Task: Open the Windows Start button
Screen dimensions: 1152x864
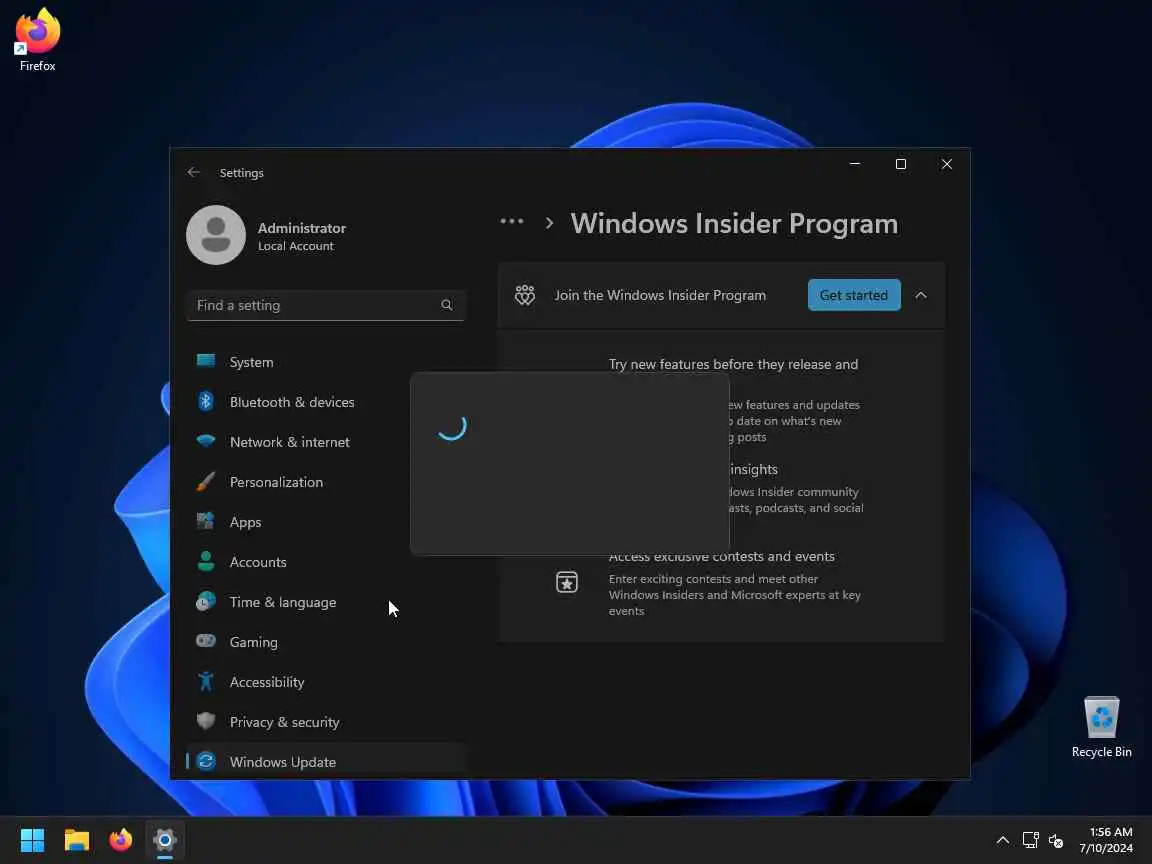Action: (x=32, y=840)
